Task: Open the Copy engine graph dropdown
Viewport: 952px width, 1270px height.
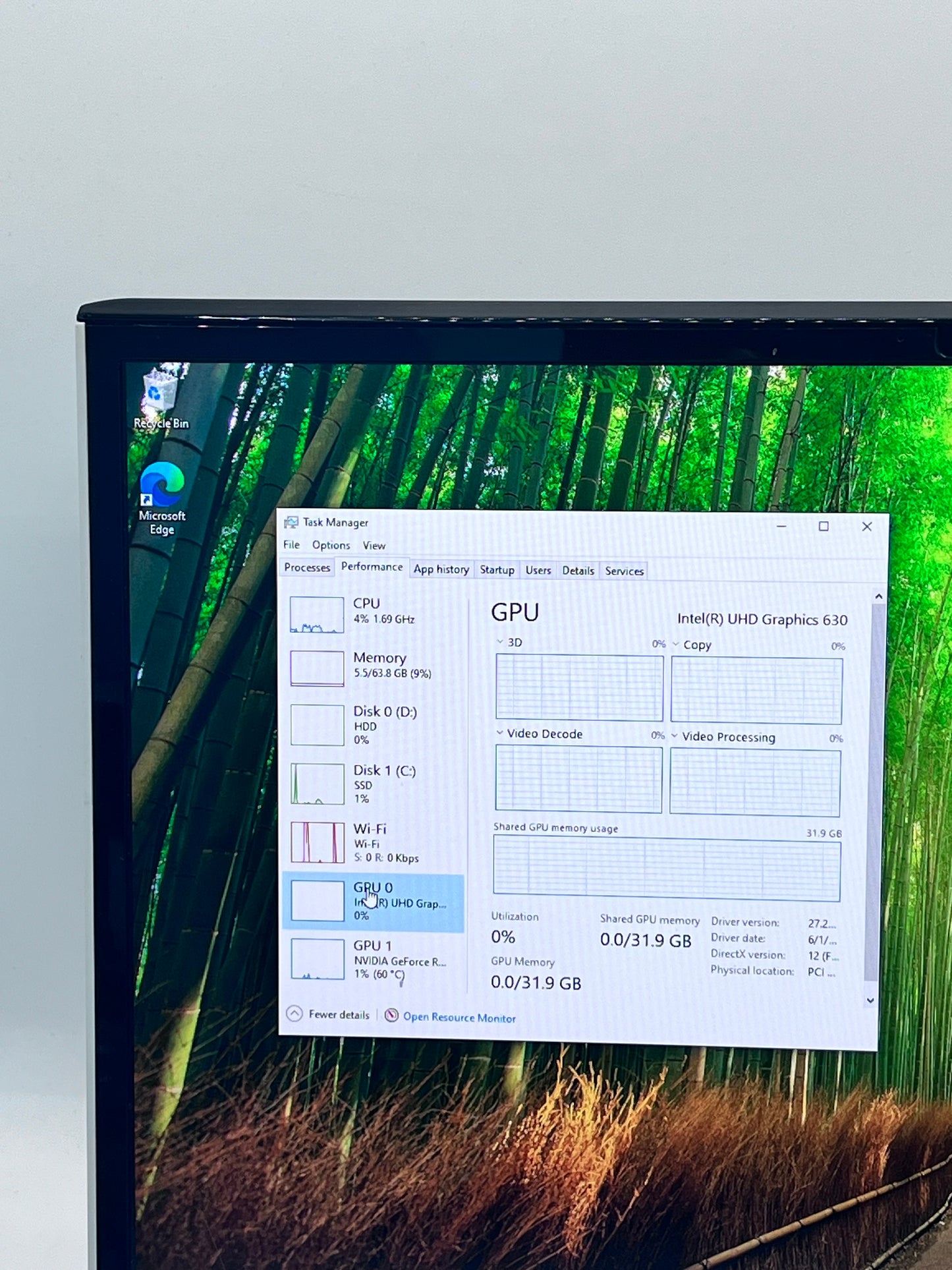Action: (675, 645)
